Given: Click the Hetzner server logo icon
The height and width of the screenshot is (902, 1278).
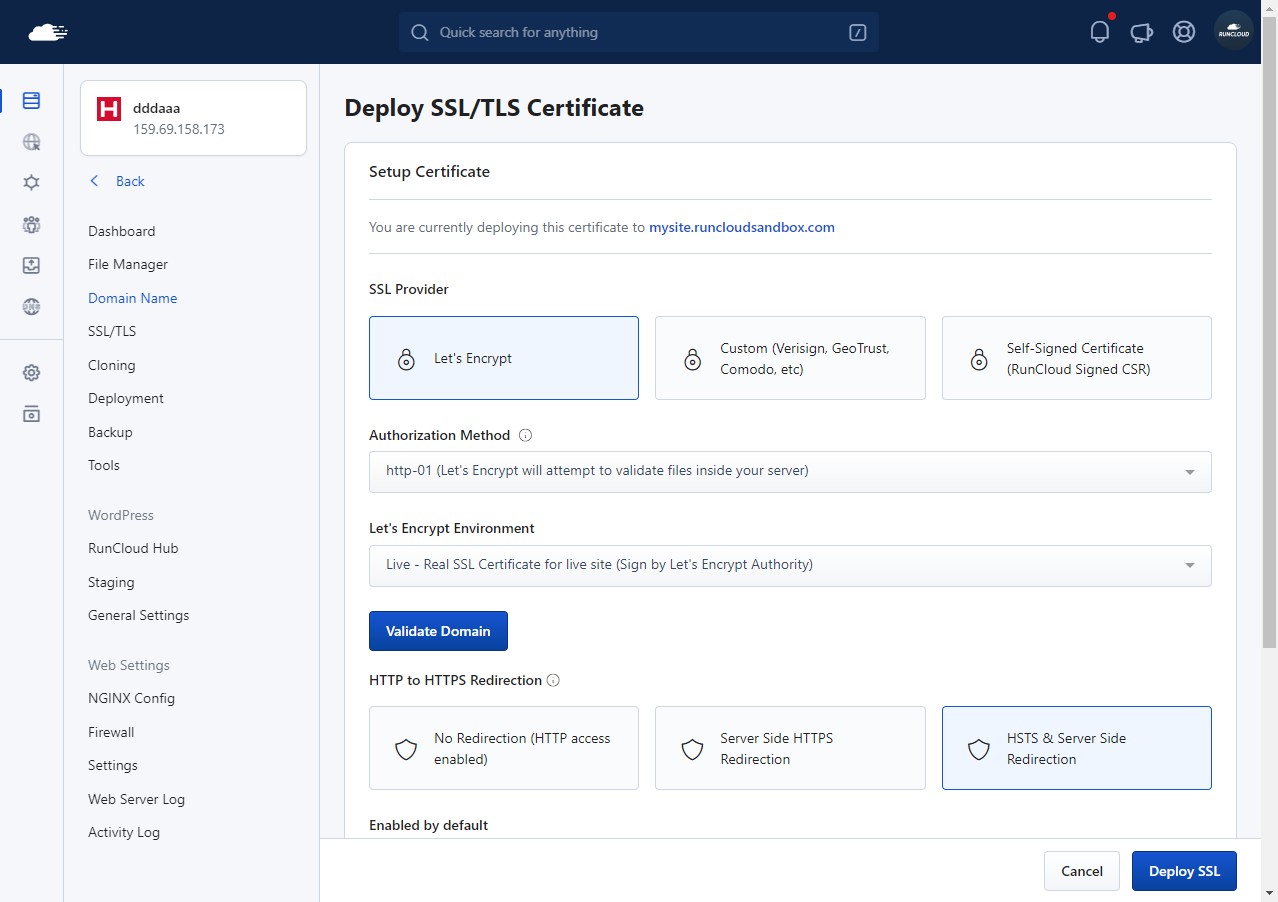Looking at the screenshot, I should (109, 108).
